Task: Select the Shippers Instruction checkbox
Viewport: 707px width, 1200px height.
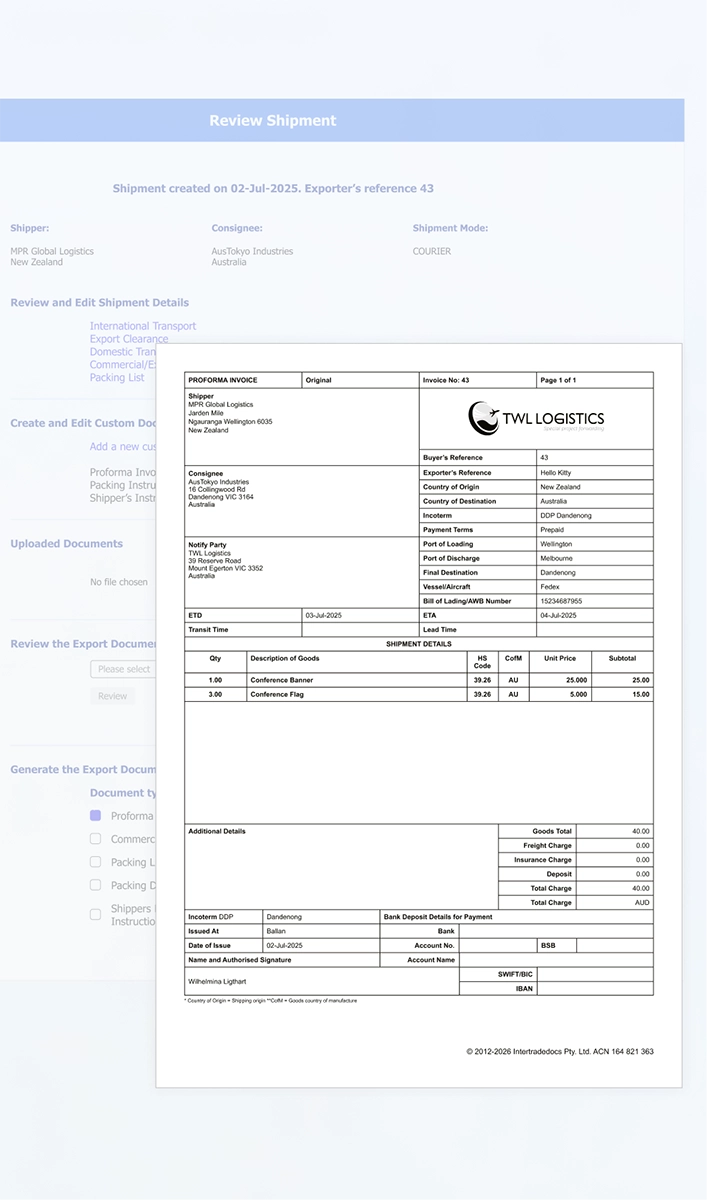Action: click(96, 914)
